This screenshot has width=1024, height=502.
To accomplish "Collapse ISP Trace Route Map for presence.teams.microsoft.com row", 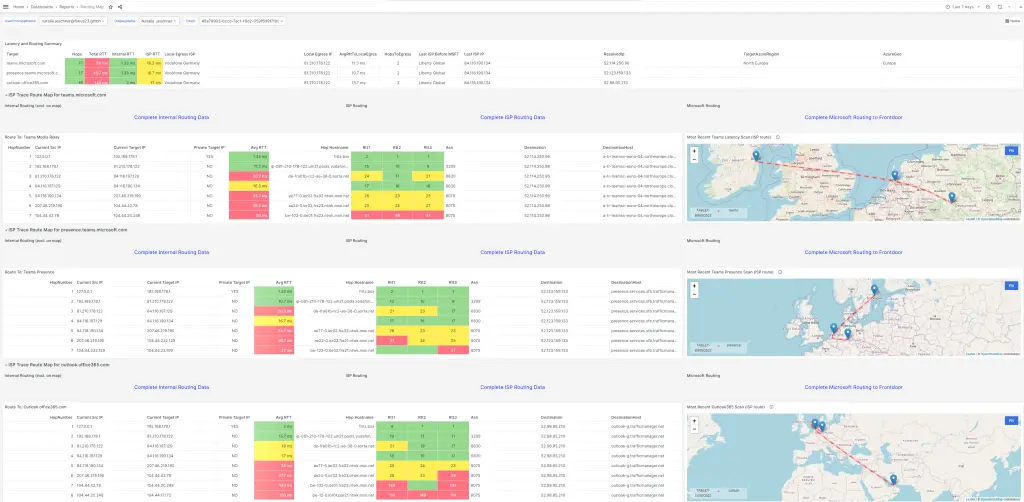I will point(66,230).
